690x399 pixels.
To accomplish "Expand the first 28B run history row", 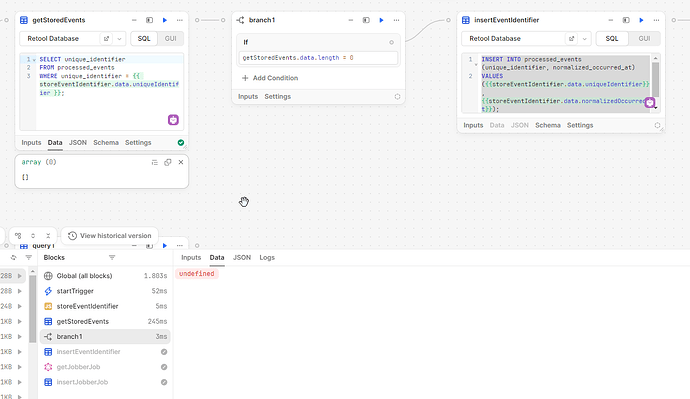I will 19,276.
